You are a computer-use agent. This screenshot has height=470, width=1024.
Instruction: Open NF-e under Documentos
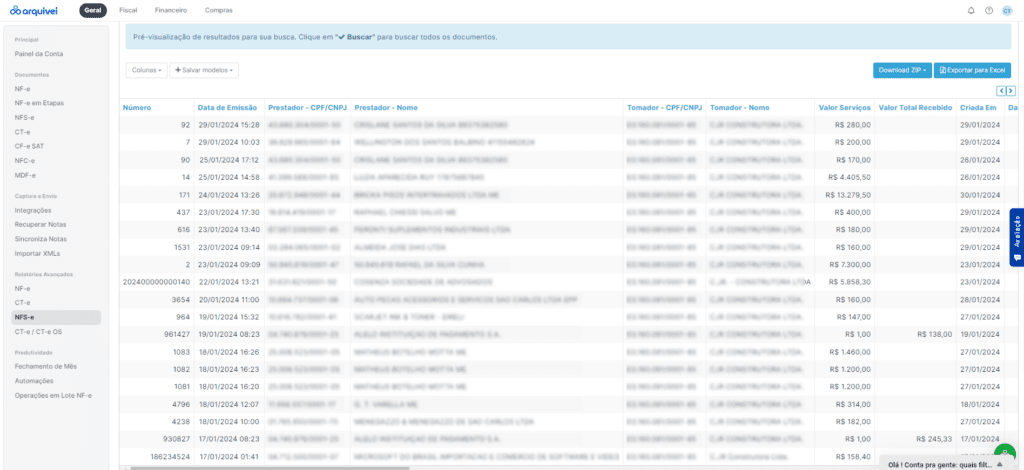tap(24, 89)
